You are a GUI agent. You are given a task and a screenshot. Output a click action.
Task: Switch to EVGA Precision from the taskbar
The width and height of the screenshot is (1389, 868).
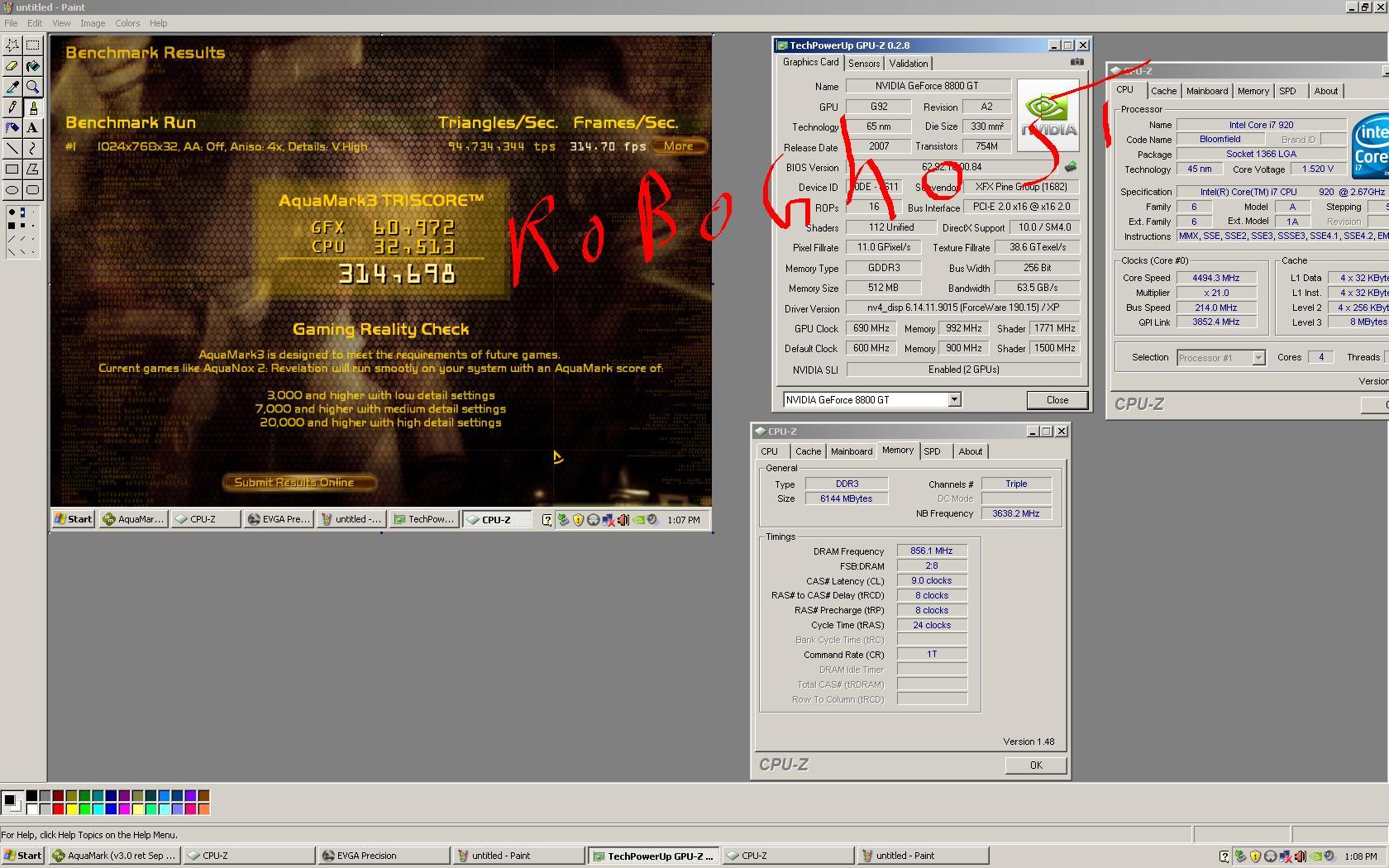384,856
